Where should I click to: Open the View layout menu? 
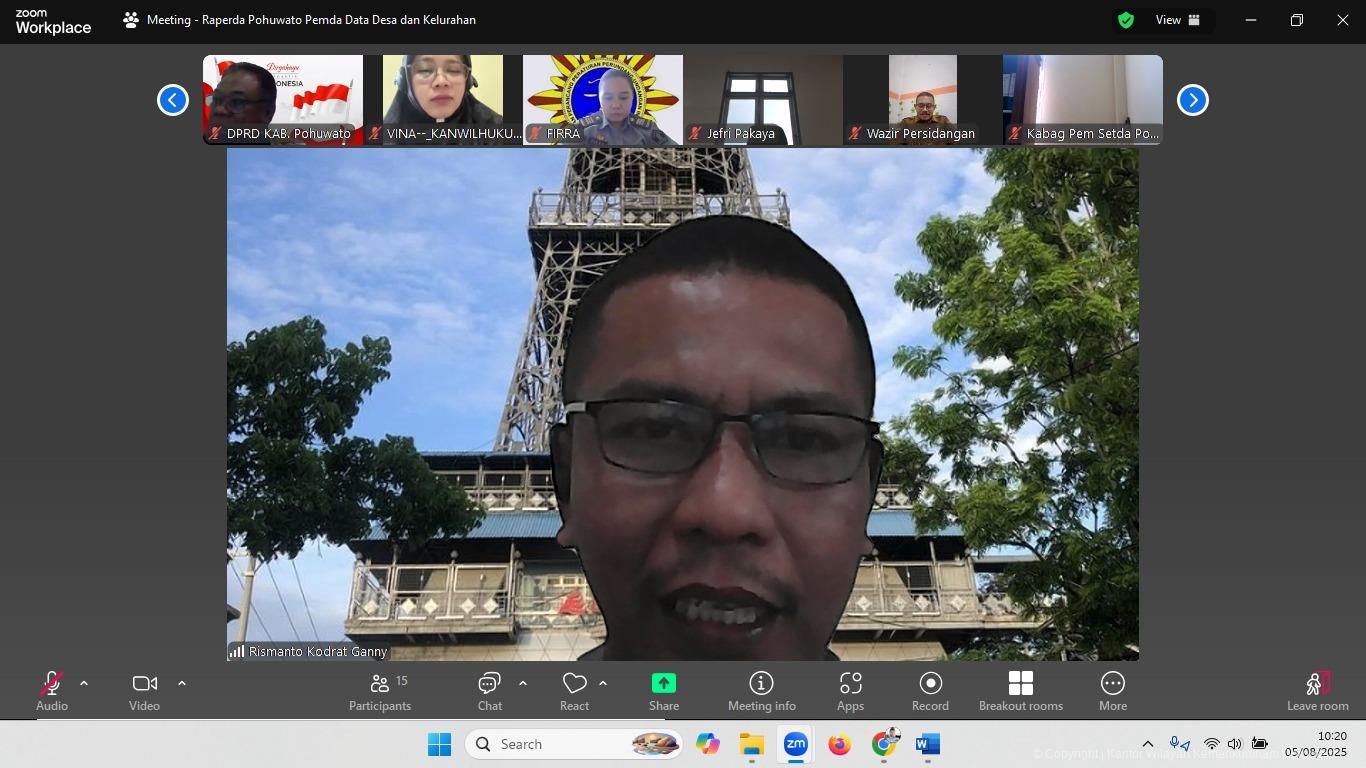point(1178,20)
